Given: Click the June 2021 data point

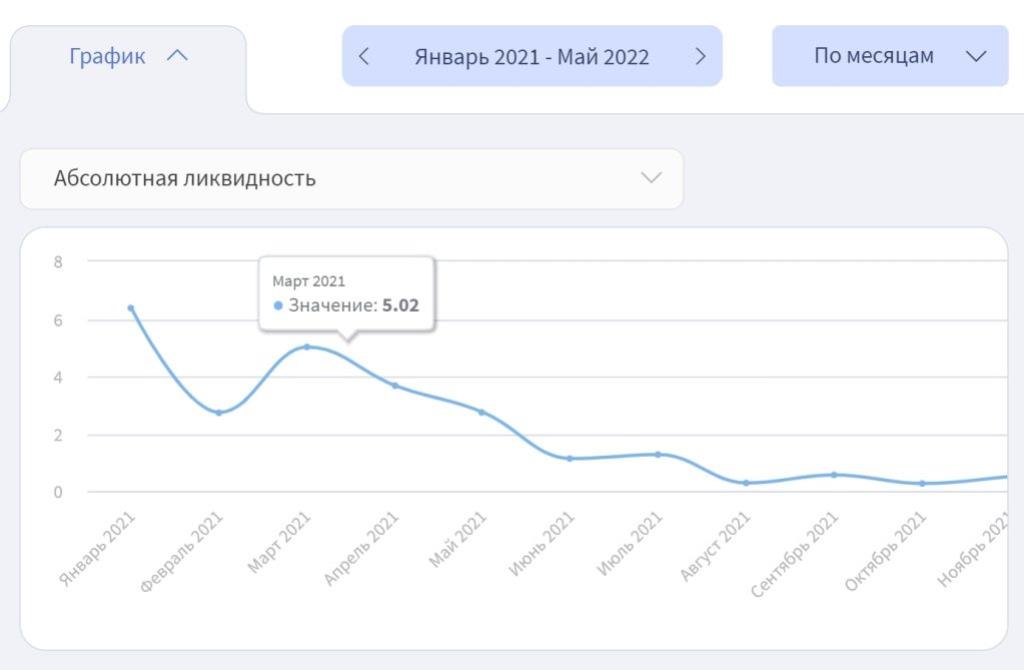Looking at the screenshot, I should (x=570, y=458).
